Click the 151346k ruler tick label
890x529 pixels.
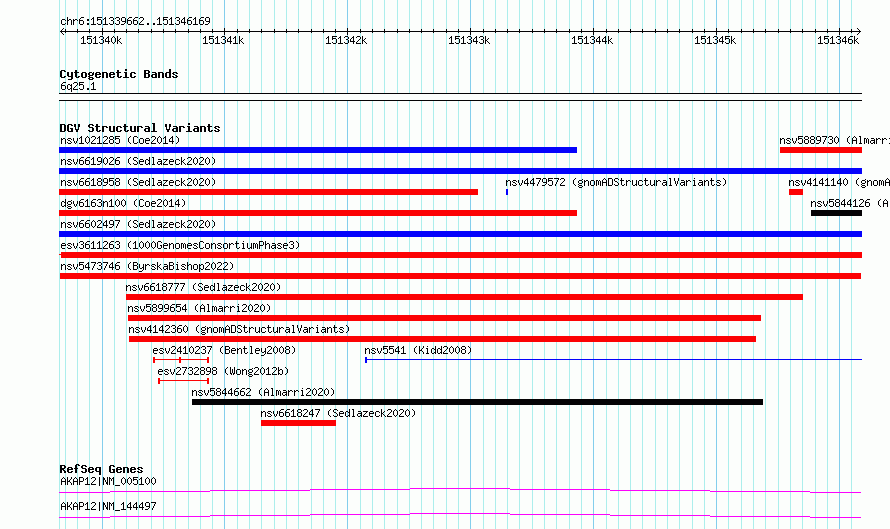[838, 40]
